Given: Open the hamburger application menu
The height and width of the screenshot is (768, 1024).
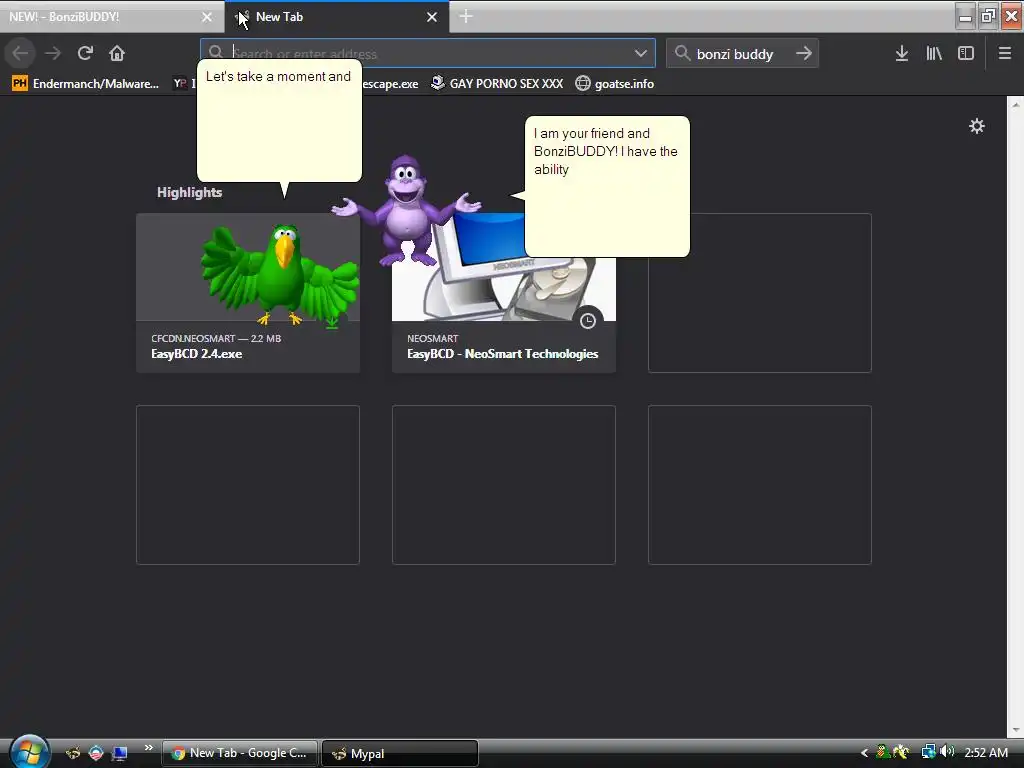Looking at the screenshot, I should [x=1005, y=53].
